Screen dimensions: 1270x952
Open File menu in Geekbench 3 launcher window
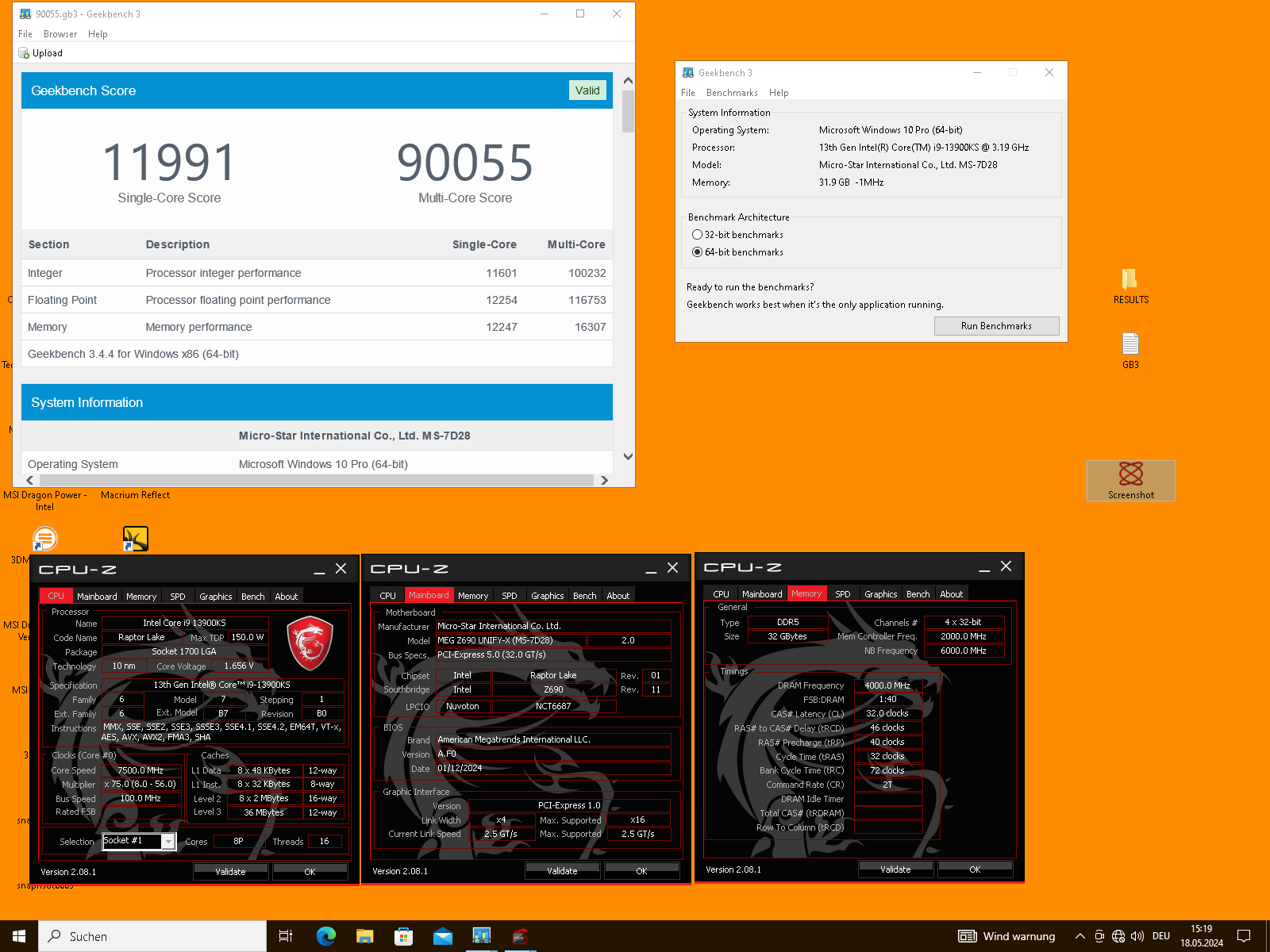tap(688, 93)
